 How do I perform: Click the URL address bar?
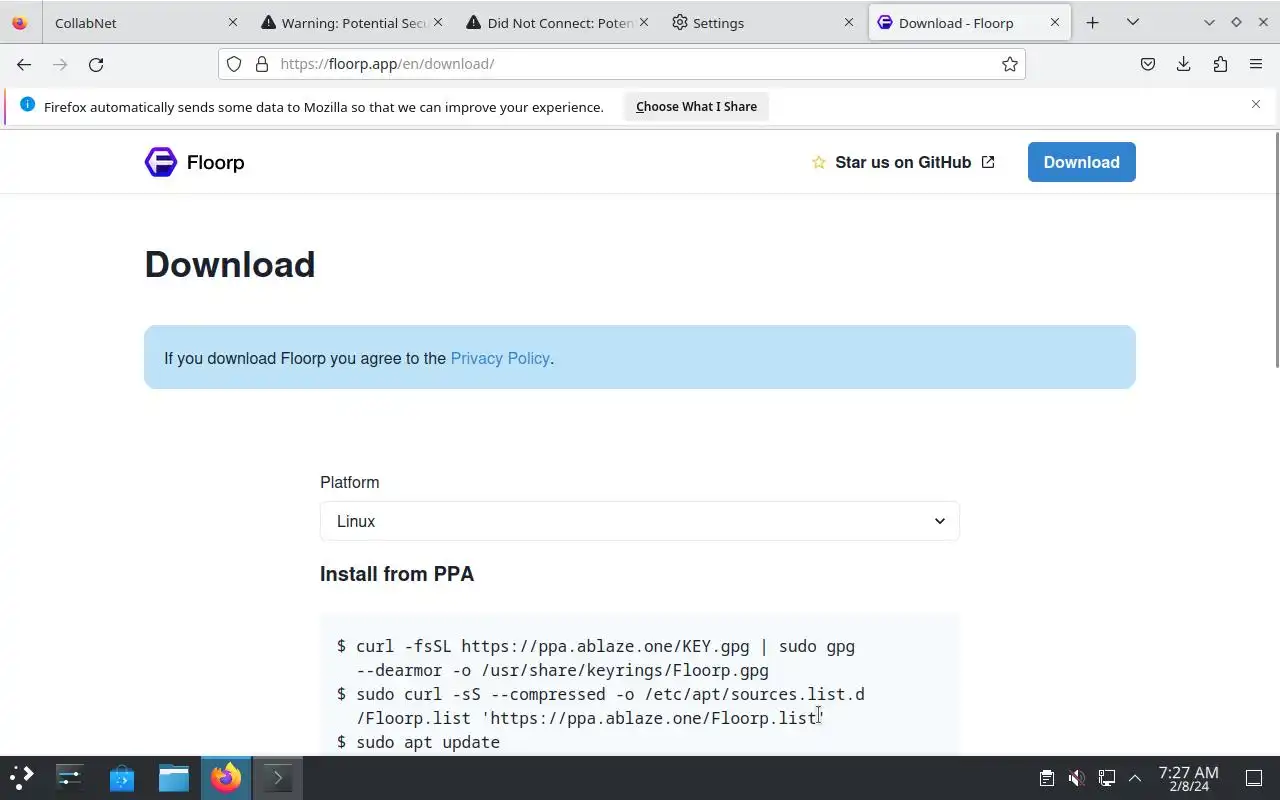pyautogui.click(x=621, y=64)
